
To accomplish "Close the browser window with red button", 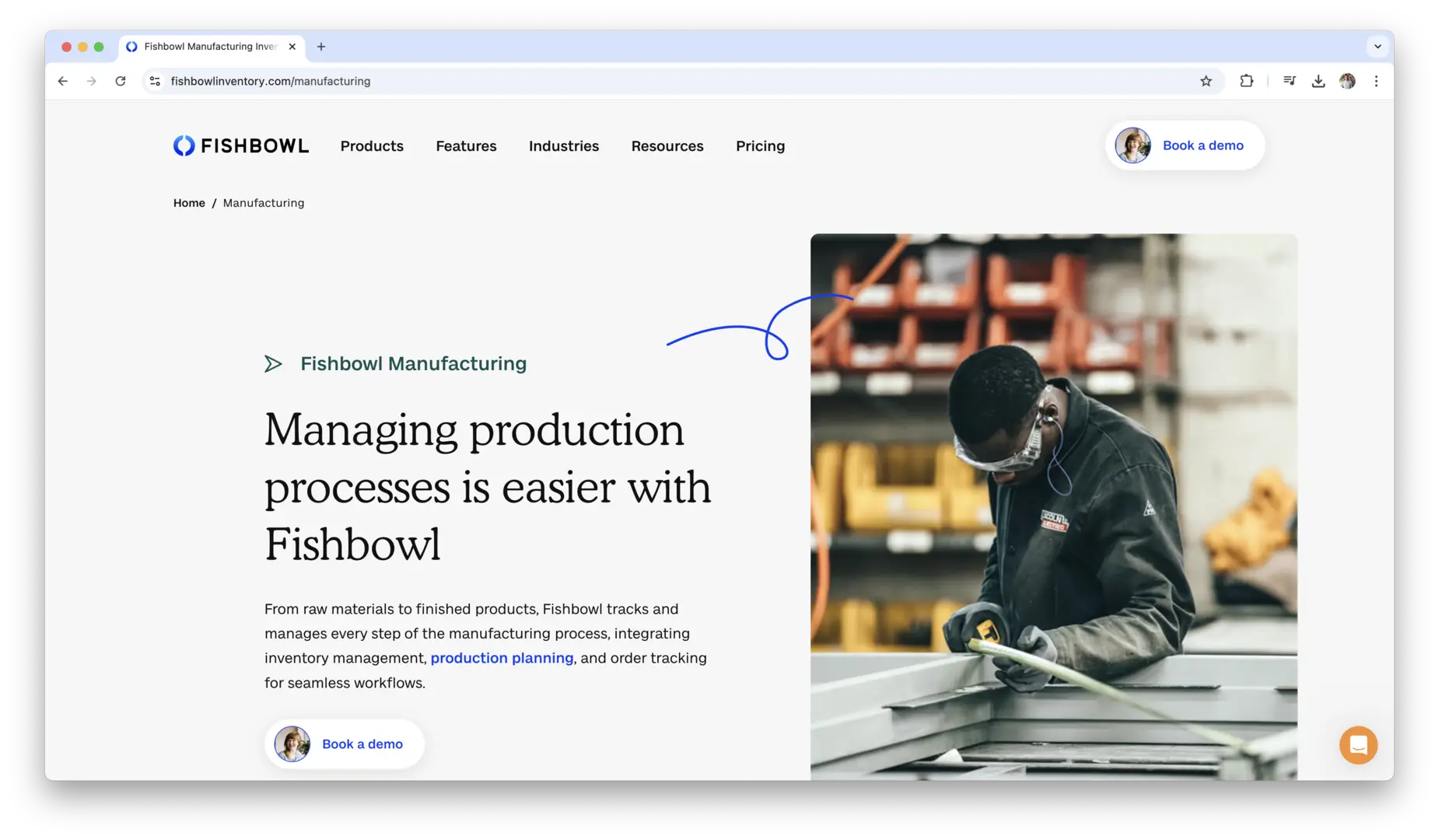I will pos(66,47).
